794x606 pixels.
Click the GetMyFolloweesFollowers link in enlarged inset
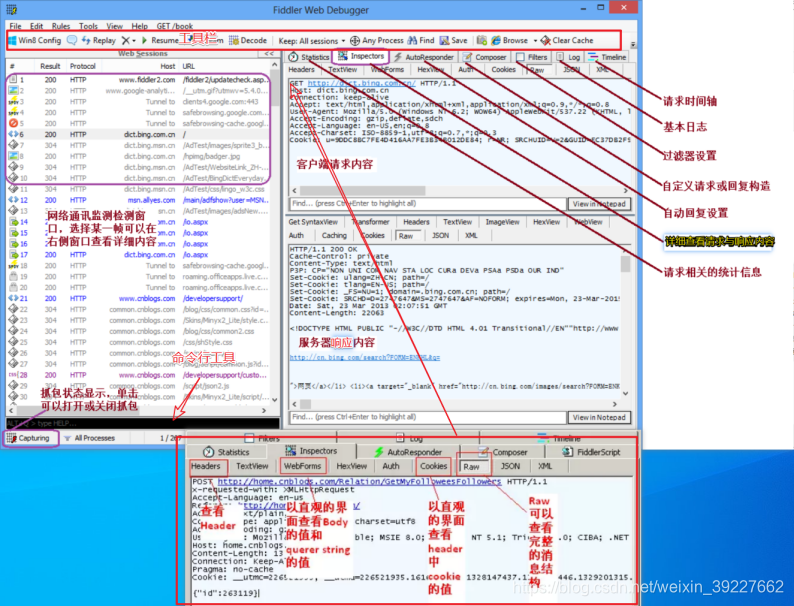click(360, 482)
